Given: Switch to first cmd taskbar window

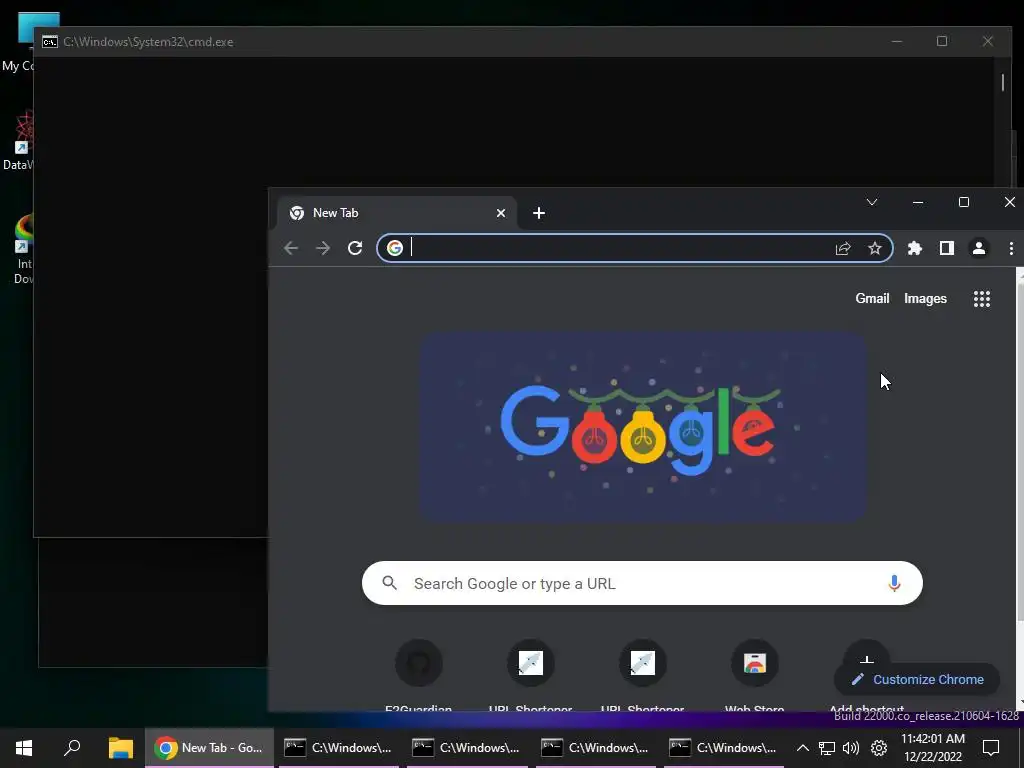Looking at the screenshot, I should (338, 748).
